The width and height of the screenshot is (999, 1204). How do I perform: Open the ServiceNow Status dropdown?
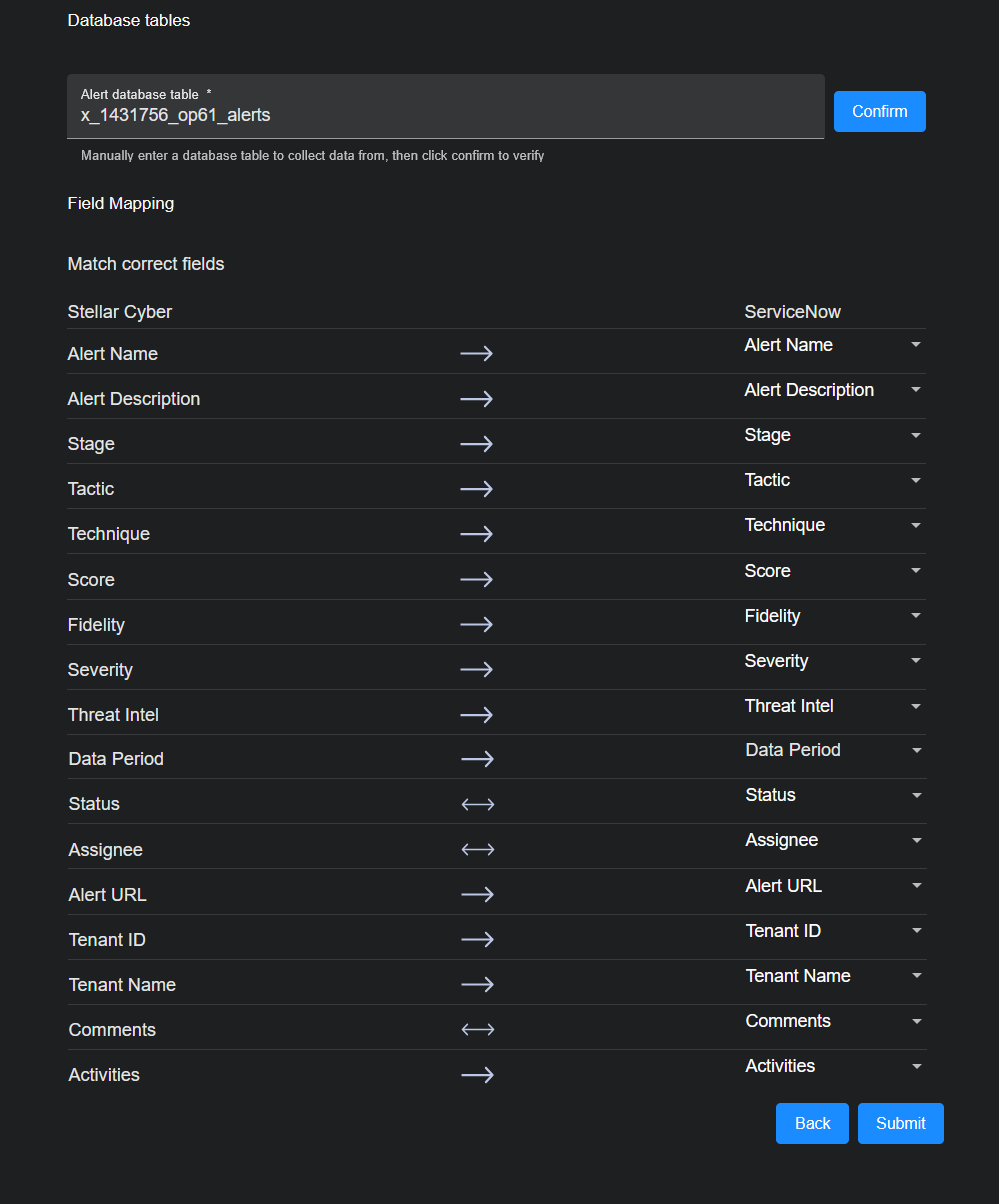point(834,795)
